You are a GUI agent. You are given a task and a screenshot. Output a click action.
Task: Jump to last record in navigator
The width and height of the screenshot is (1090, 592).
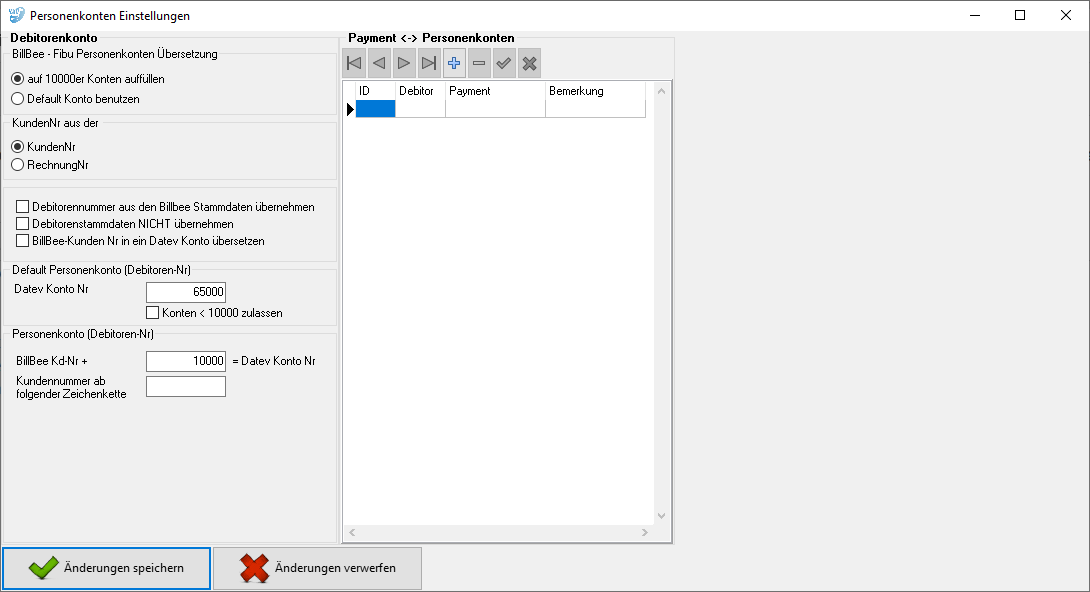(x=429, y=63)
